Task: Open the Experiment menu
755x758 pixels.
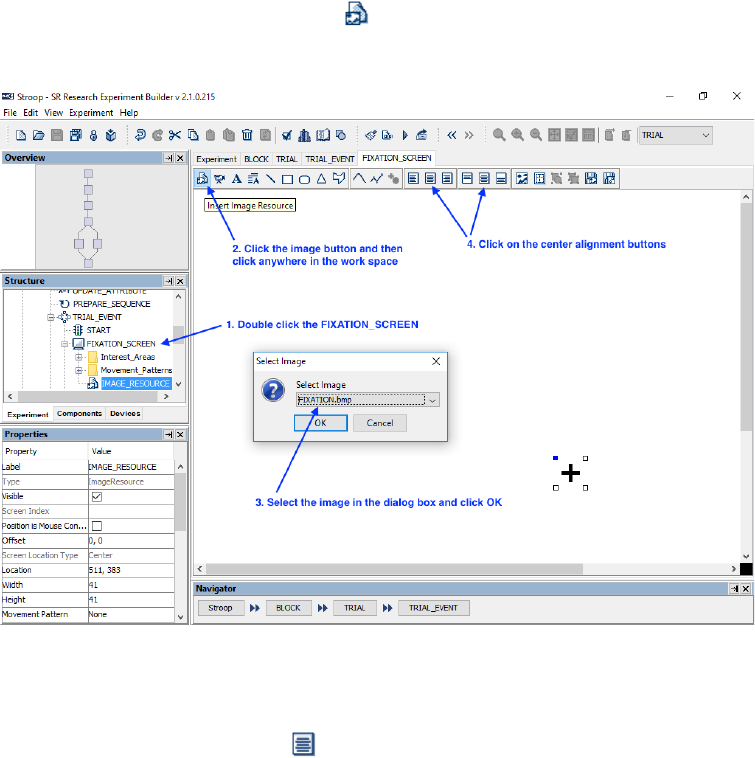Action: tap(91, 113)
